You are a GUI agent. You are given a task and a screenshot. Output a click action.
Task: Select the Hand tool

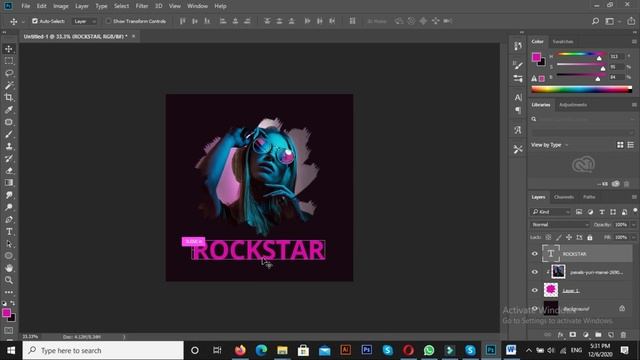tap(9, 268)
